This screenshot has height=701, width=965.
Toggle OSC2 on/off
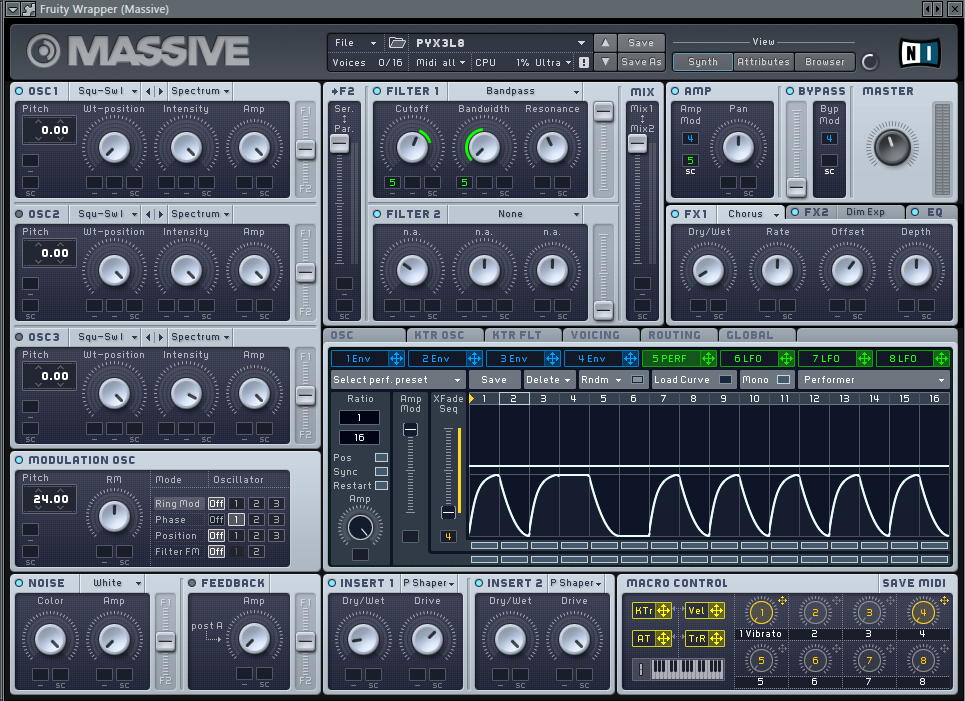coord(19,214)
